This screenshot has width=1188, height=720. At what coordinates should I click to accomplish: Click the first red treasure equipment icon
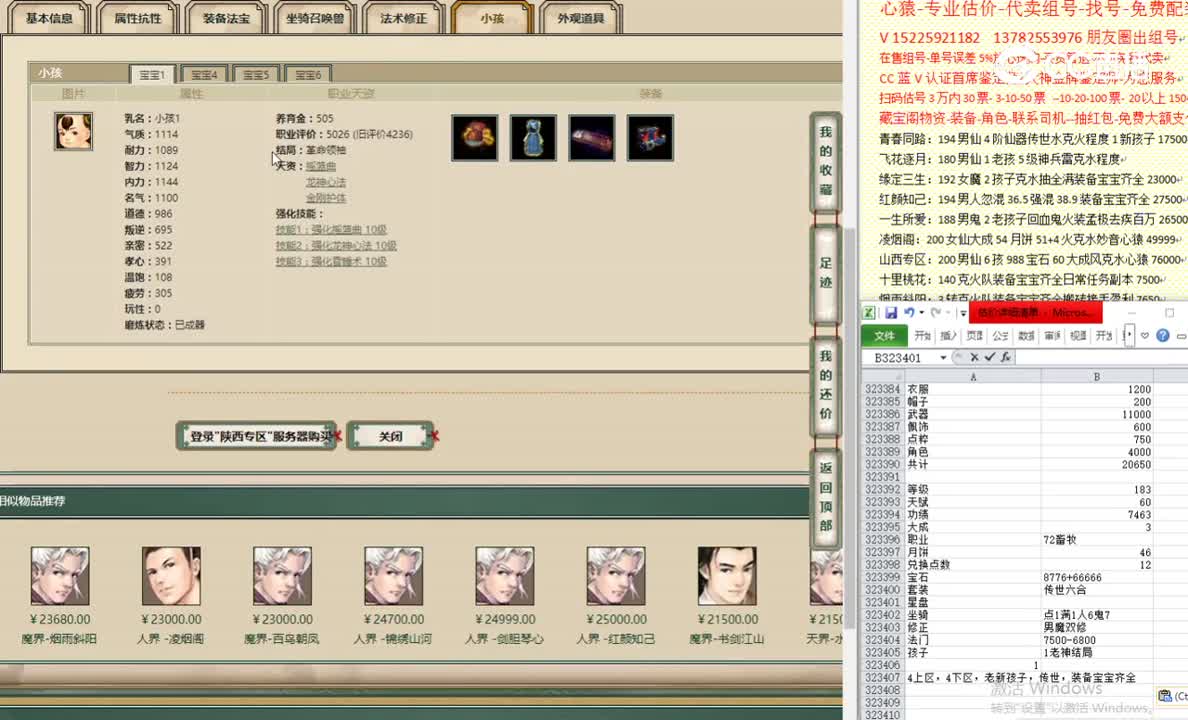point(474,137)
